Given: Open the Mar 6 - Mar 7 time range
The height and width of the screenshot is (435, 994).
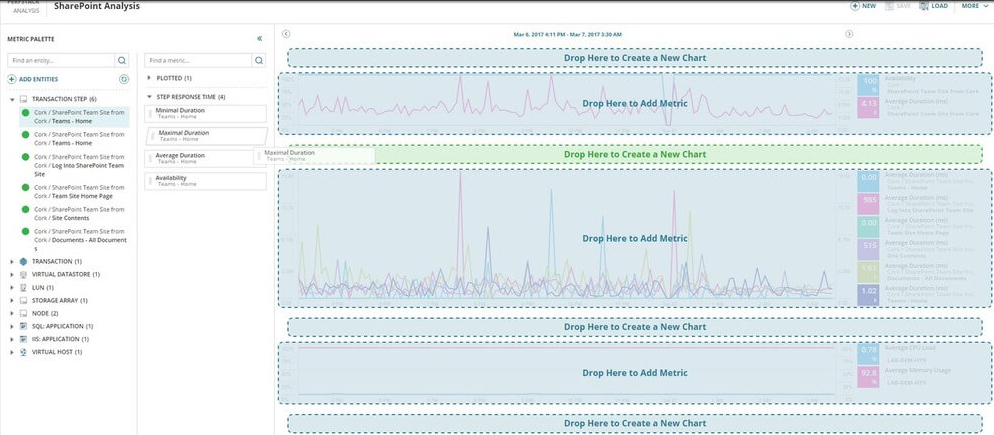Looking at the screenshot, I should [x=567, y=34].
